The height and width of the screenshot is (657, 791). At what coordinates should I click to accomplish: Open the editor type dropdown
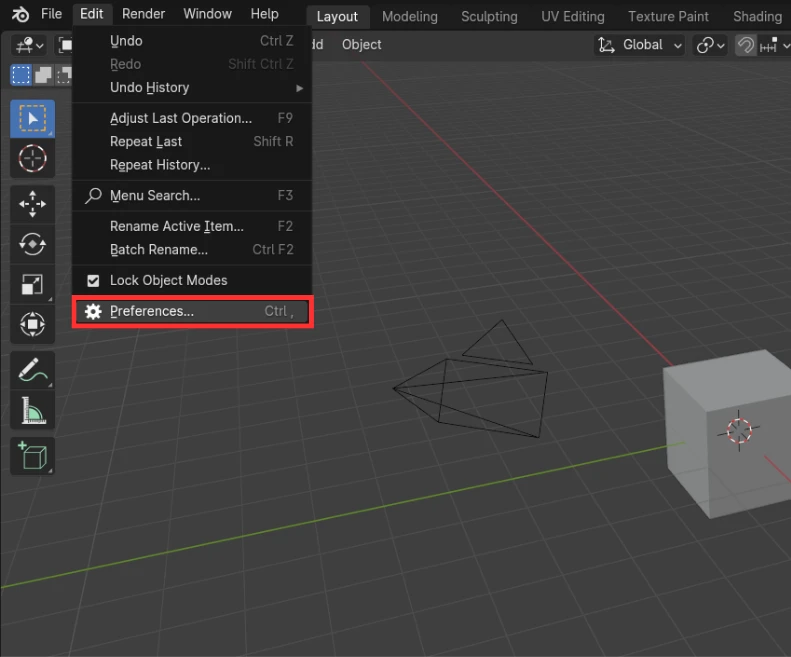tap(30, 45)
